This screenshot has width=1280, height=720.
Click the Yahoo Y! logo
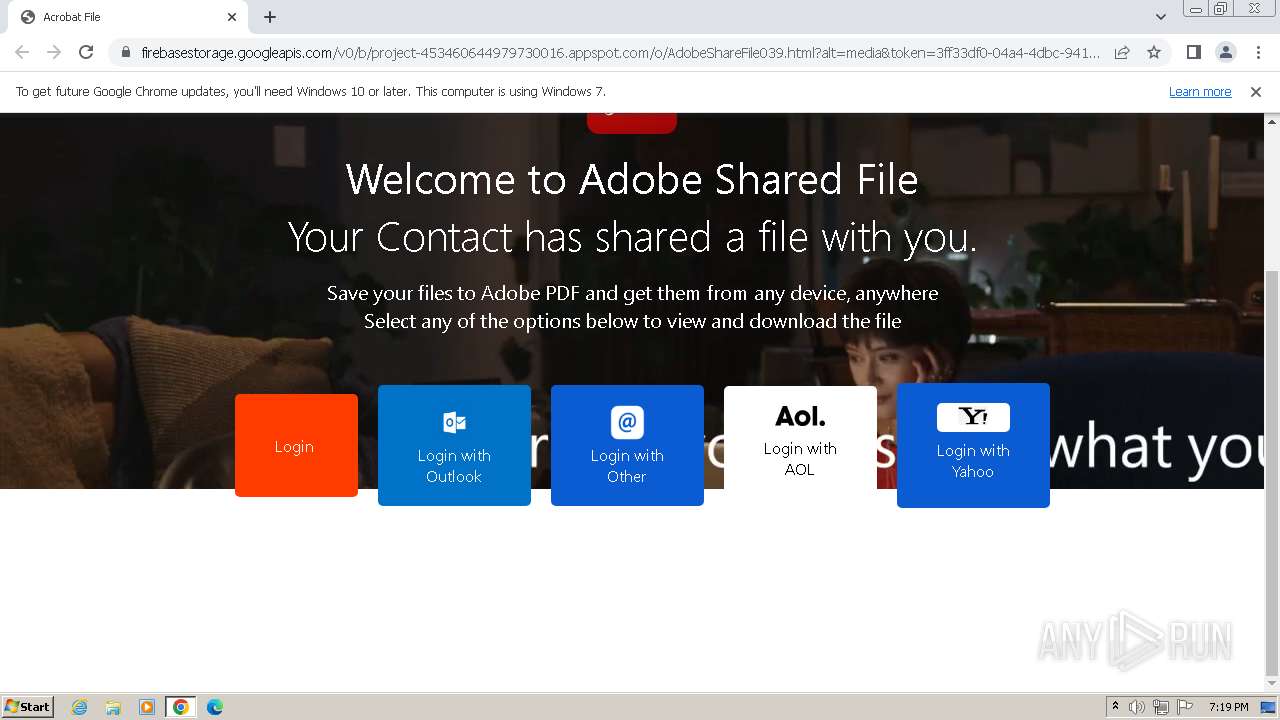coord(973,417)
